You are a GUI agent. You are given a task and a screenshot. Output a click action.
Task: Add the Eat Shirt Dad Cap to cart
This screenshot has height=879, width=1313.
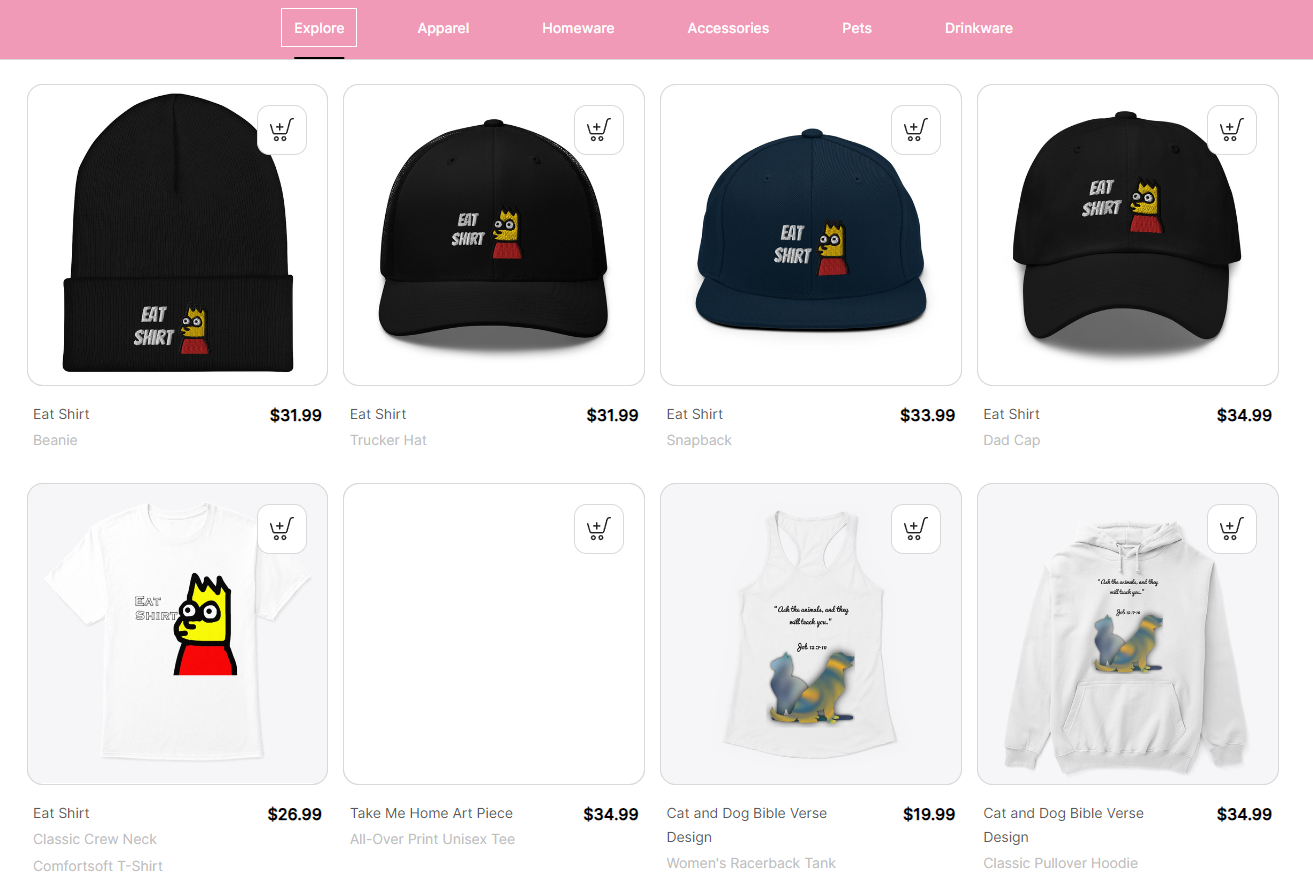[1232, 130]
